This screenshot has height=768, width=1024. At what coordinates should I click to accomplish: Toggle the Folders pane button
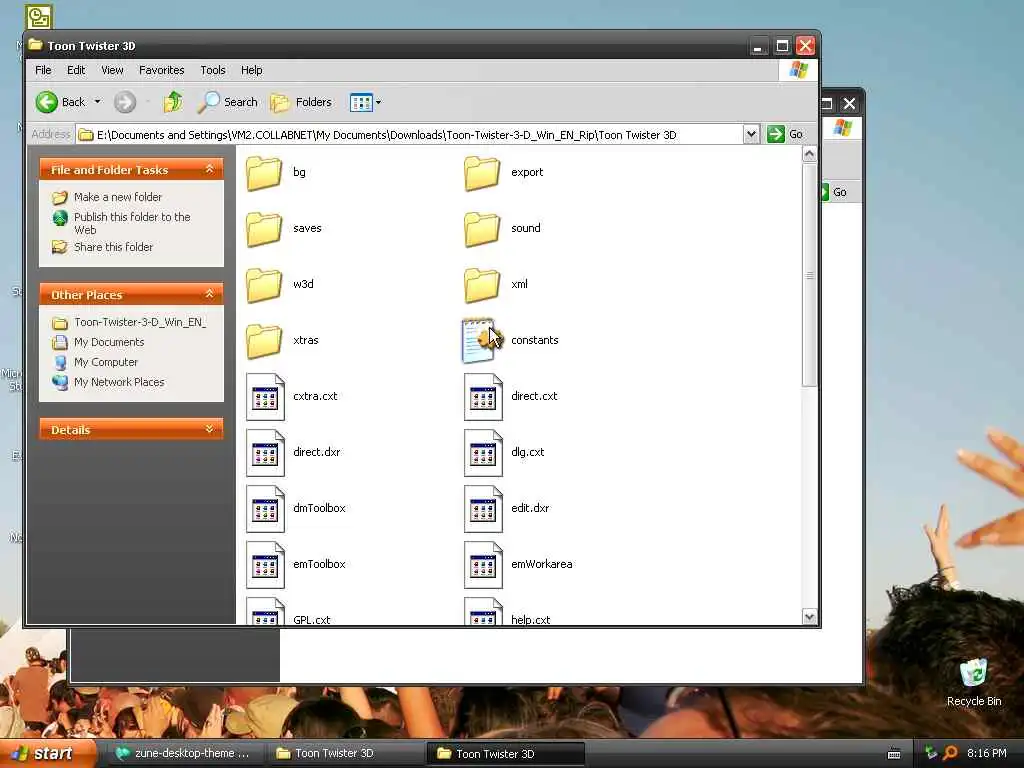point(301,102)
